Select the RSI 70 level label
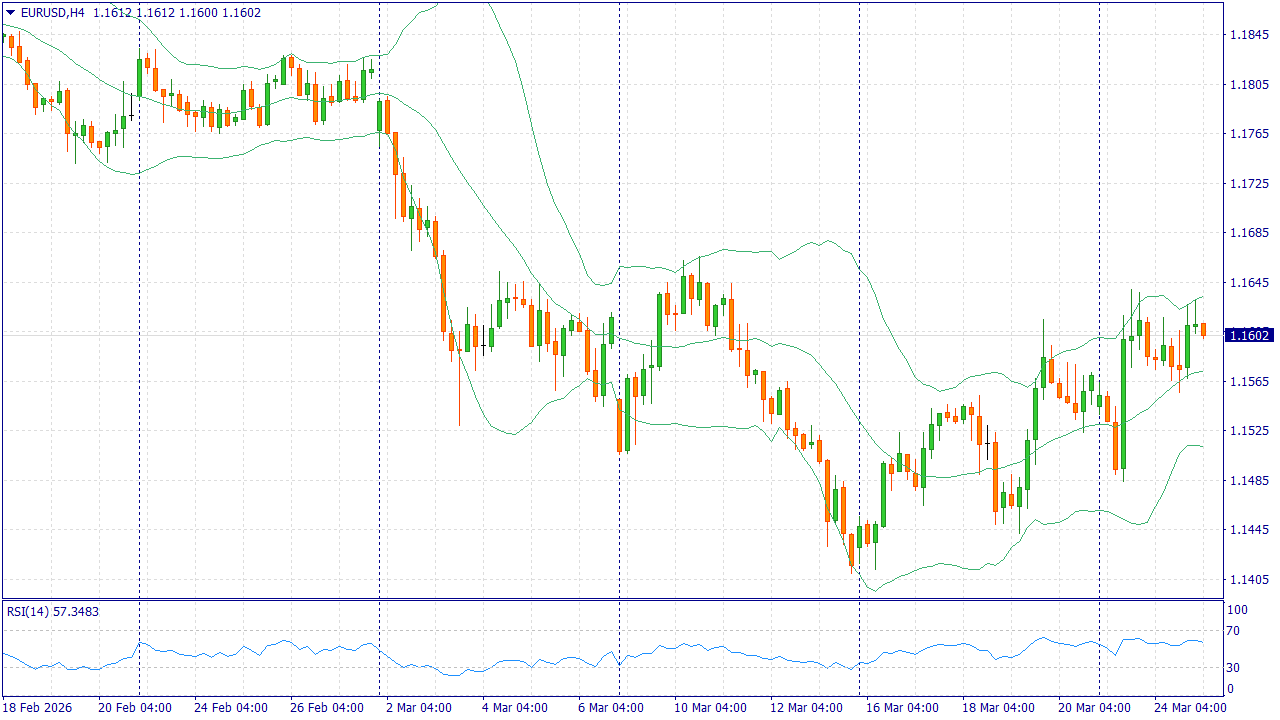The image size is (1280, 720). (1234, 630)
